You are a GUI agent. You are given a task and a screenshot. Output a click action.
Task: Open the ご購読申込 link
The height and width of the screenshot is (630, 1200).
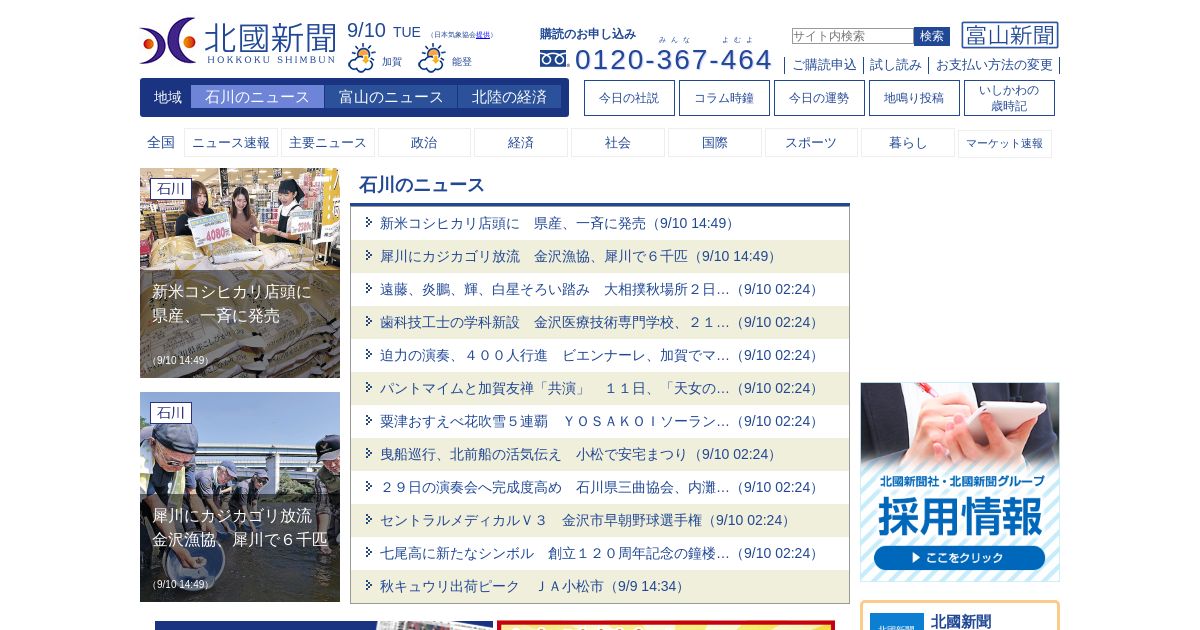click(824, 65)
